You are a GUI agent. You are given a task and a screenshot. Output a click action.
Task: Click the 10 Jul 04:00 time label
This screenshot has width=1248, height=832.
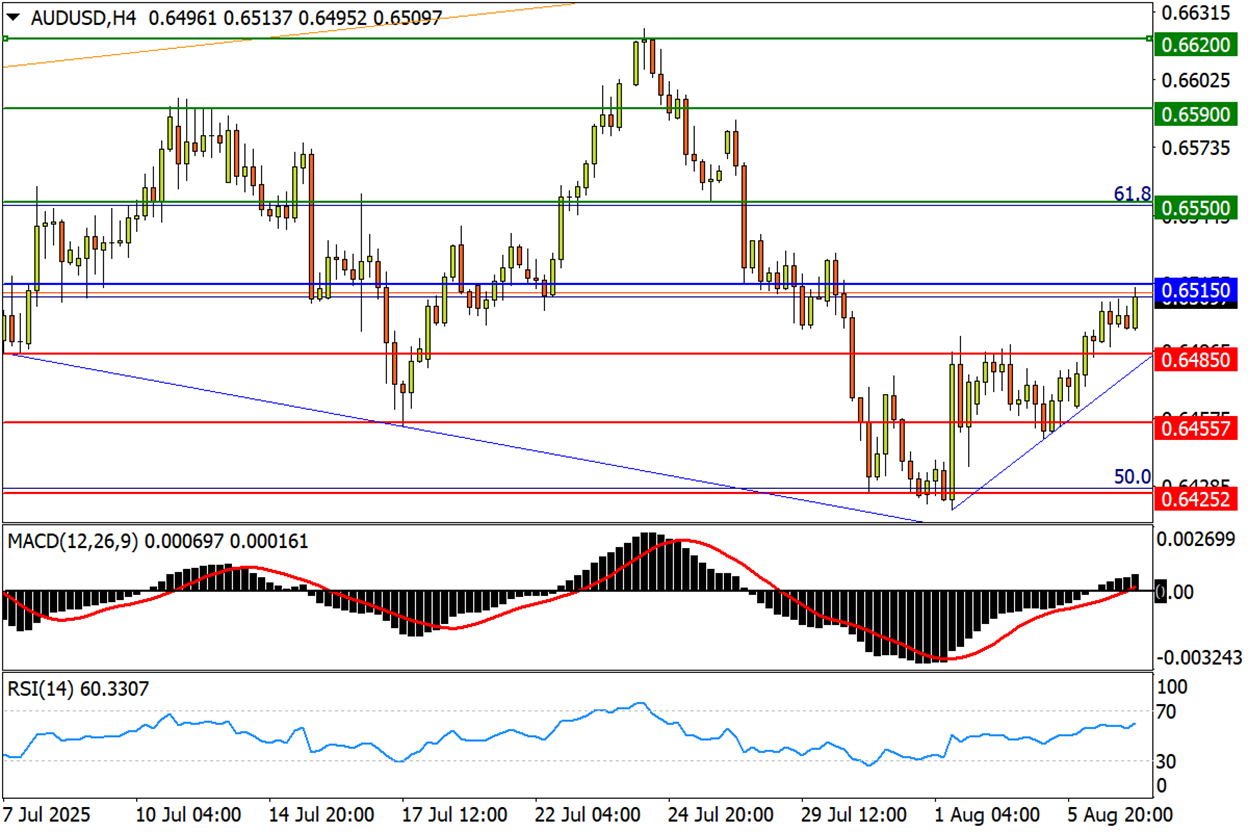tap(187, 814)
